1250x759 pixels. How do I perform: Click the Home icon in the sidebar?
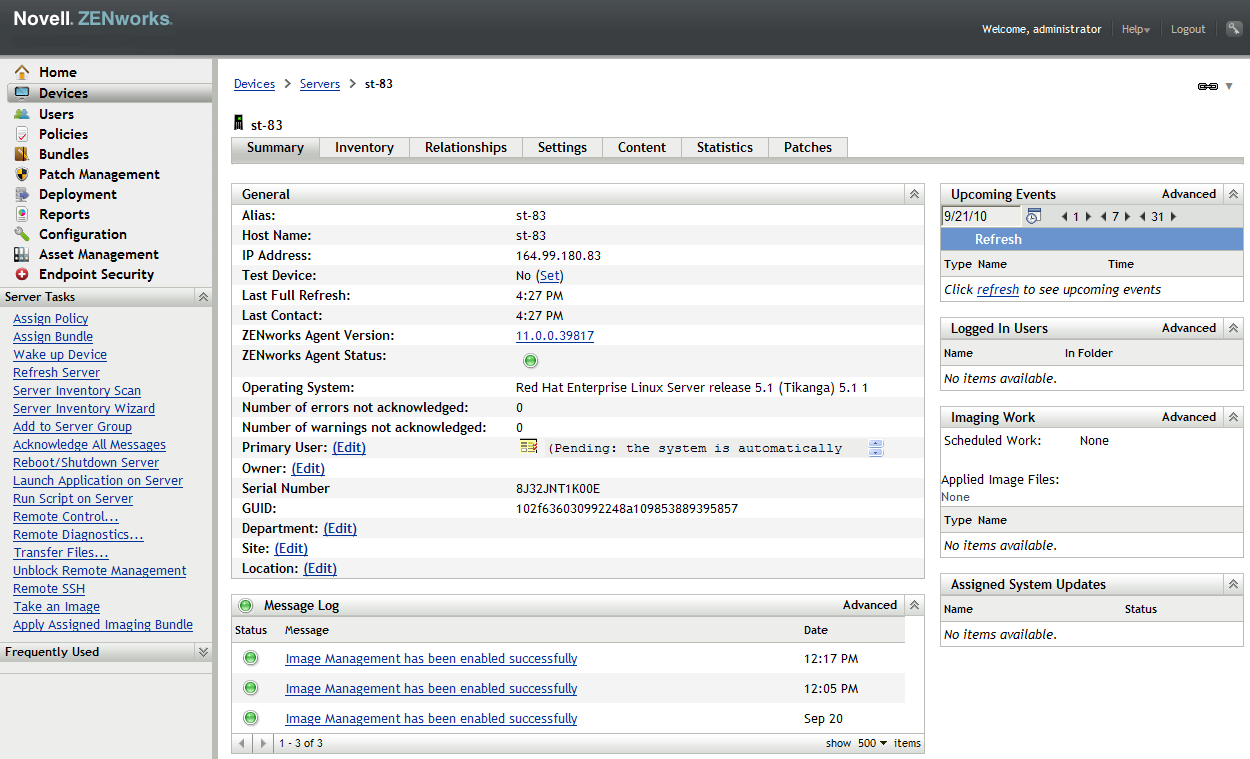20,71
